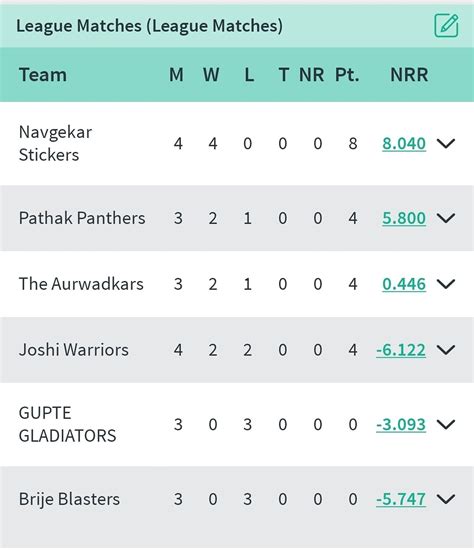Click the NRR column header

click(409, 74)
